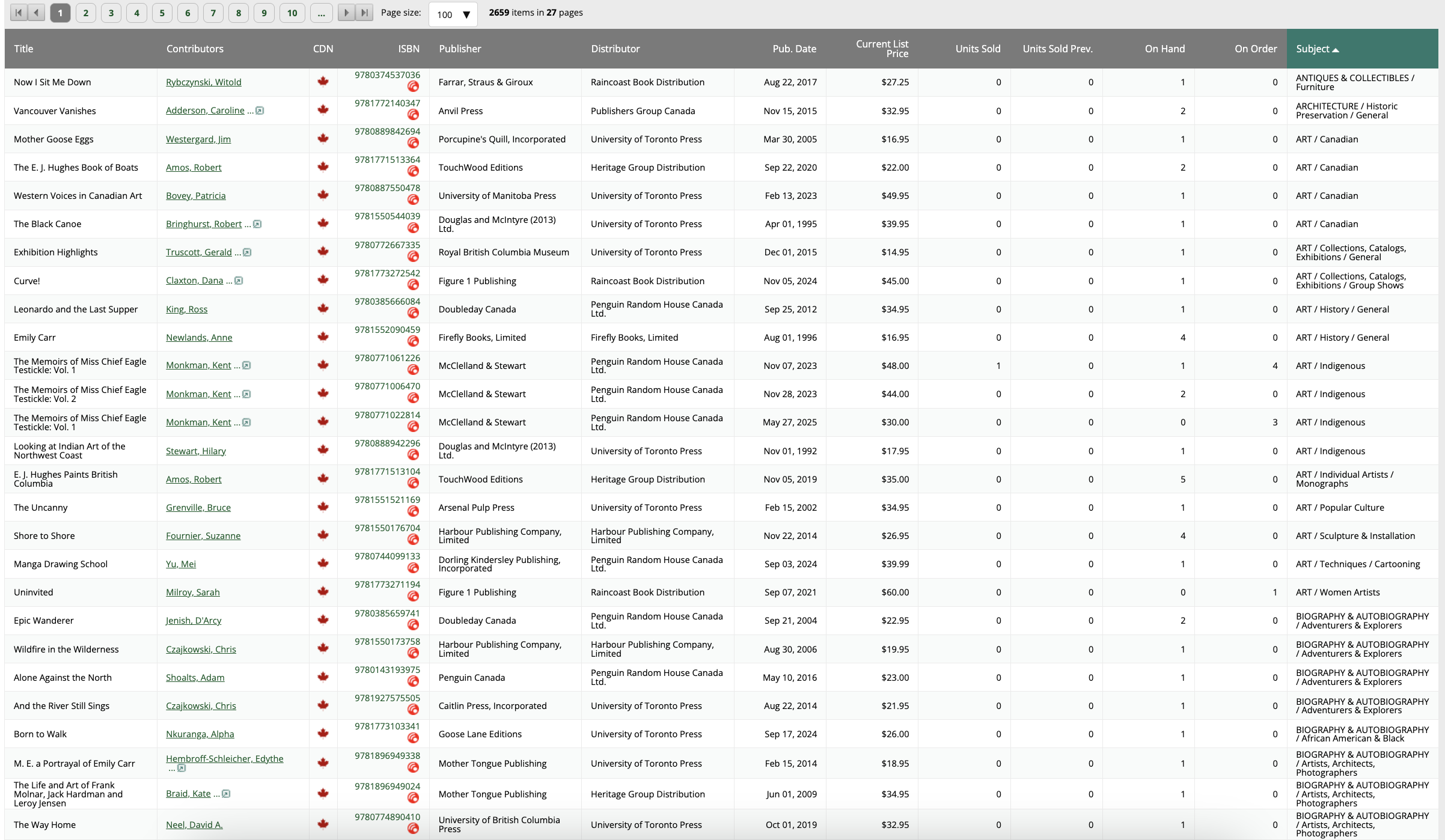This screenshot has height=840, width=1445.
Task: Jump to the last page using the pager arrow
Action: pyautogui.click(x=364, y=13)
